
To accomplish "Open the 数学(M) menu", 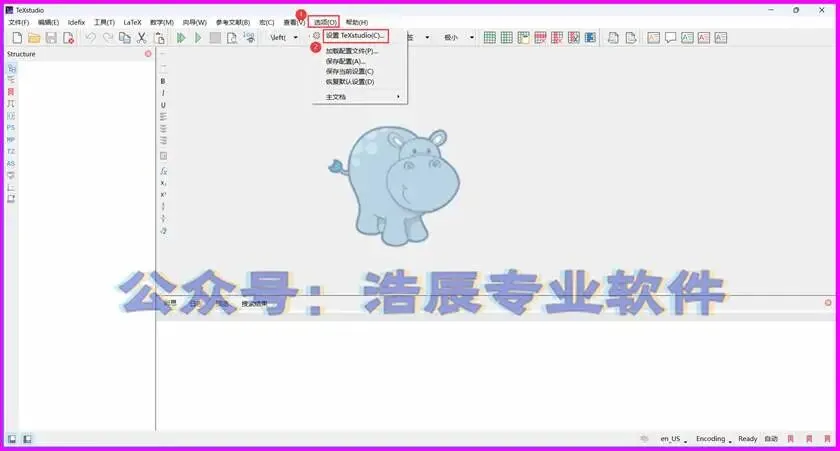I will (x=162, y=22).
